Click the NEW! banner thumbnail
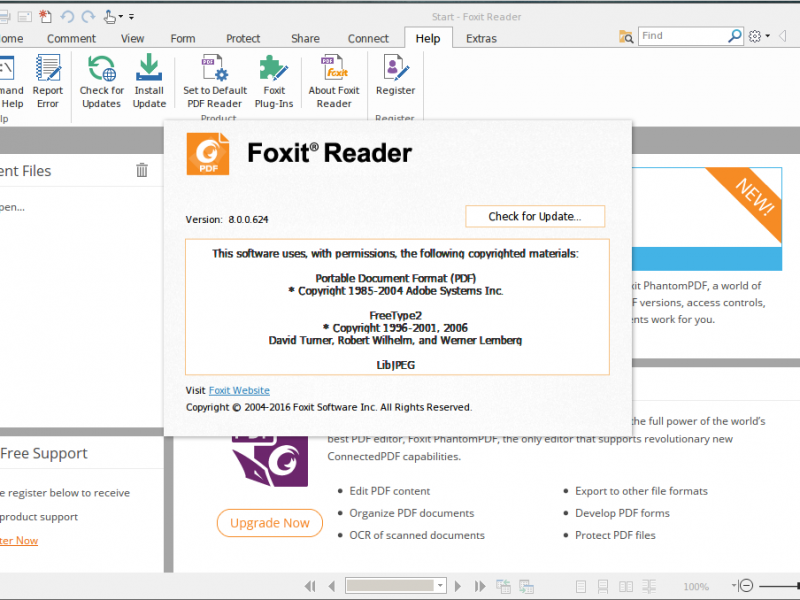Image resolution: width=800 pixels, height=600 pixels. coord(707,218)
